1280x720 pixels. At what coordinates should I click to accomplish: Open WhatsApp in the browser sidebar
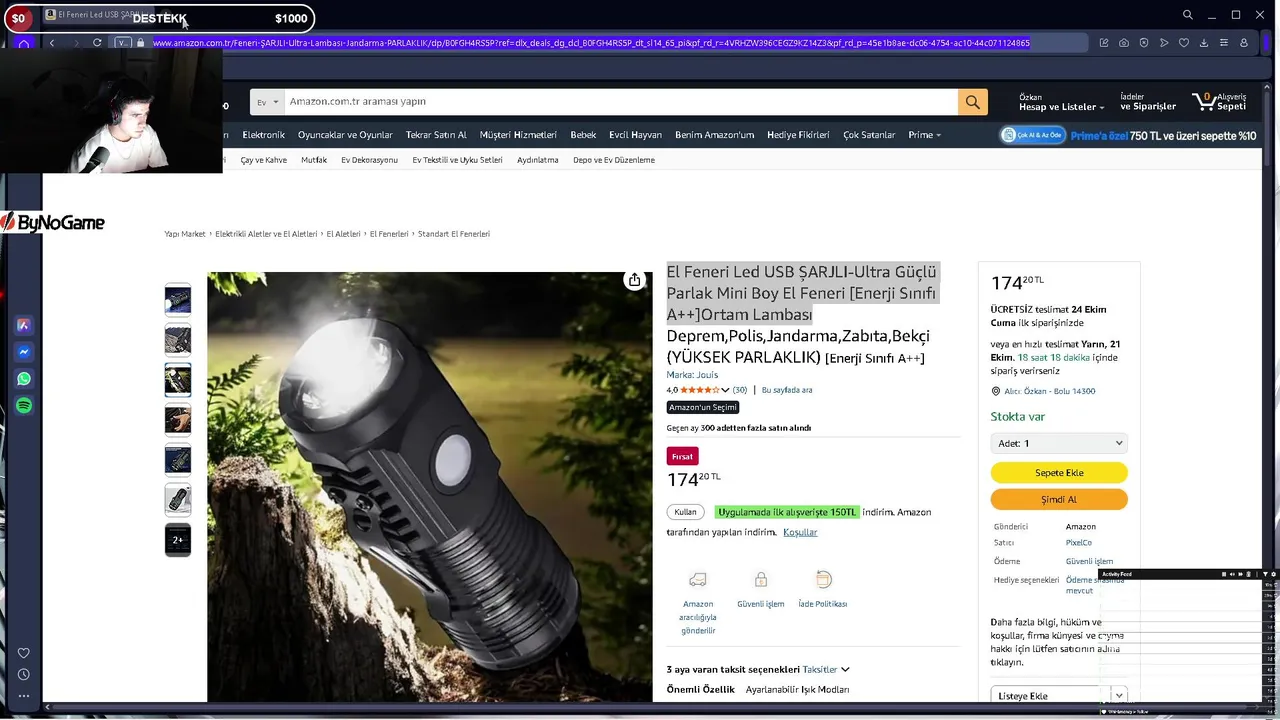coord(24,379)
